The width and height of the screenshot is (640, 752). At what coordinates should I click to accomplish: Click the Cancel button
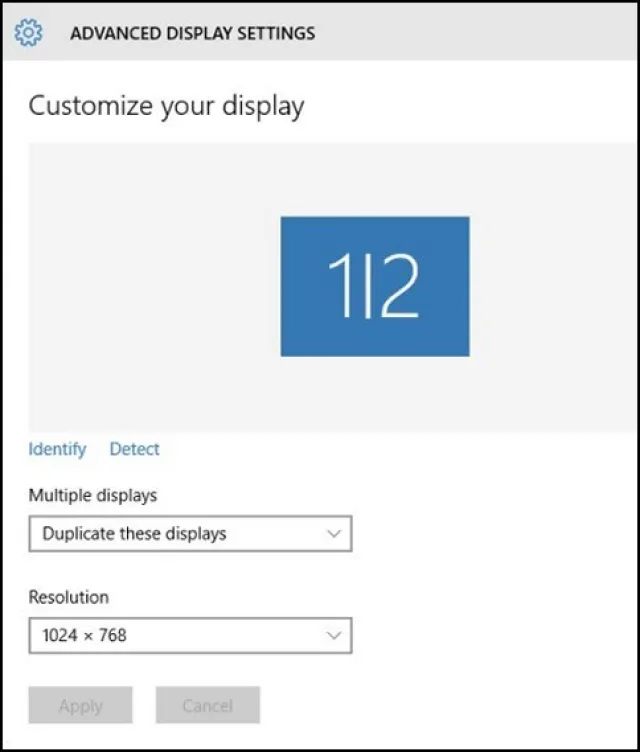pyautogui.click(x=208, y=705)
